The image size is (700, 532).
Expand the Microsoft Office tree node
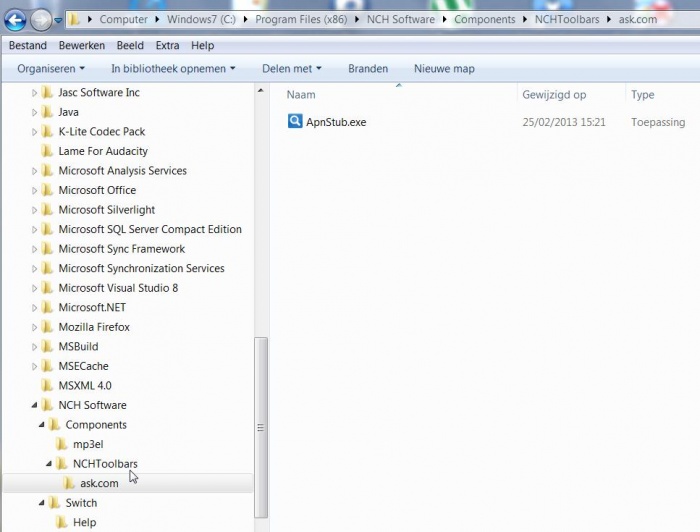point(34,191)
